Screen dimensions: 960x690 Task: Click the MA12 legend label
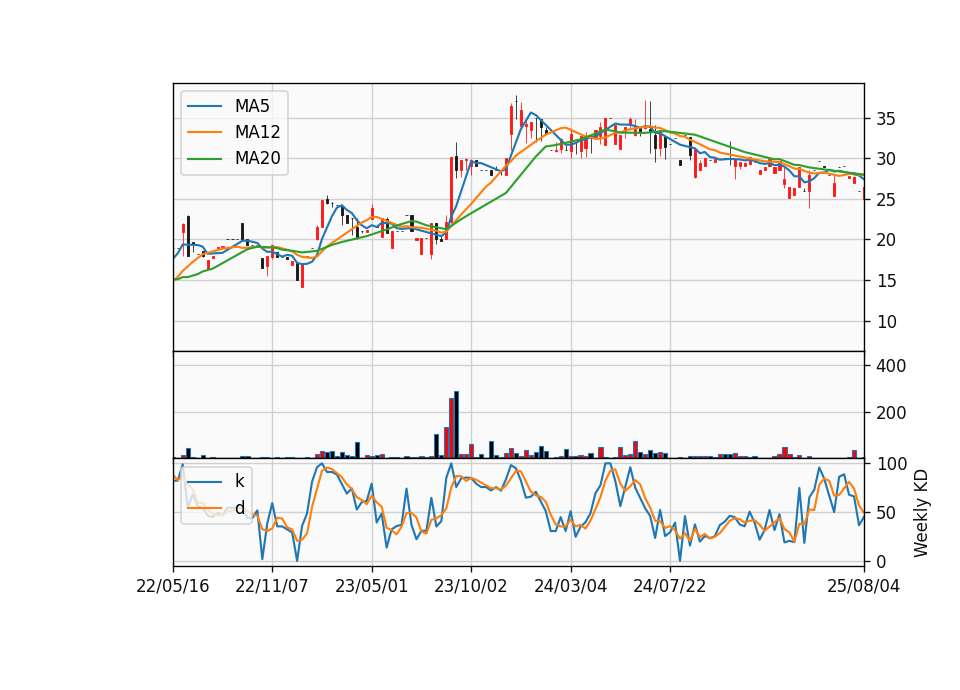[x=257, y=132]
